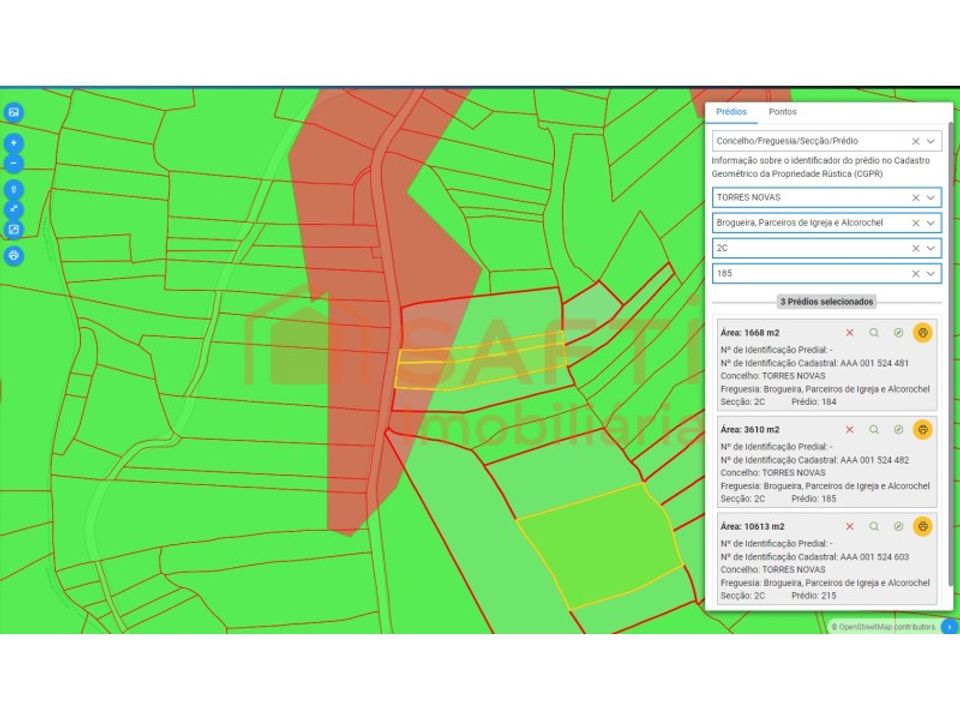Zoom out the map with minus button
The image size is (960, 720).
pos(13,163)
